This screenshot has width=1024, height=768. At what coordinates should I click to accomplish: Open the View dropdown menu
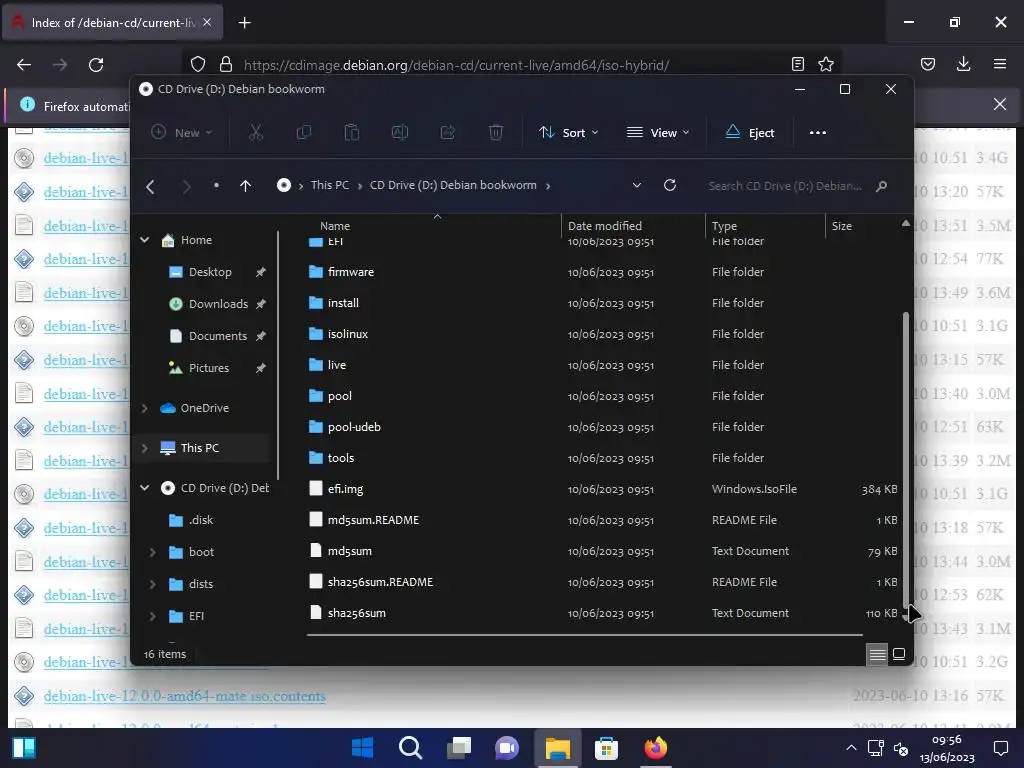pos(658,133)
